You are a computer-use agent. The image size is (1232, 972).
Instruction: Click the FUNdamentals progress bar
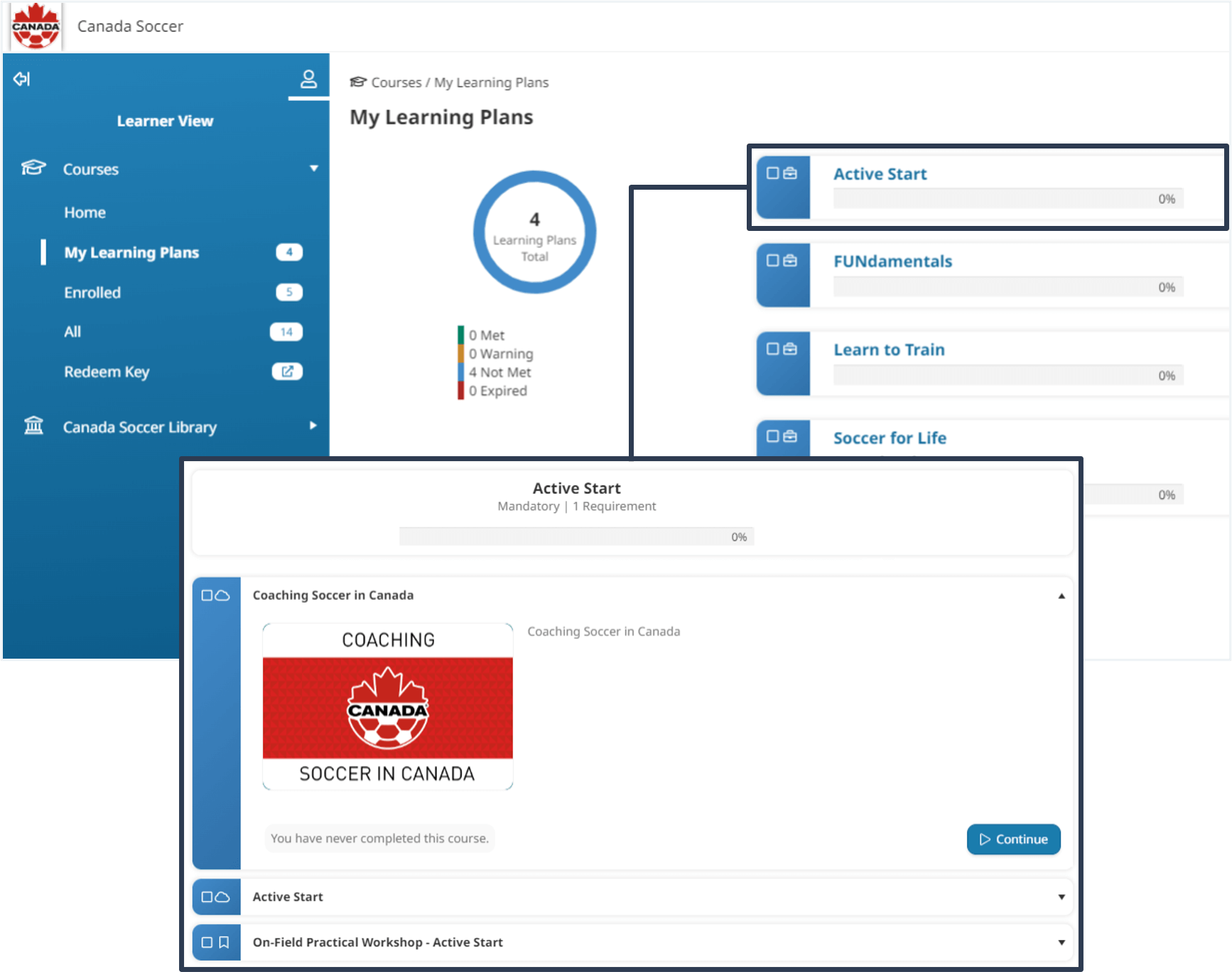click(x=1008, y=287)
